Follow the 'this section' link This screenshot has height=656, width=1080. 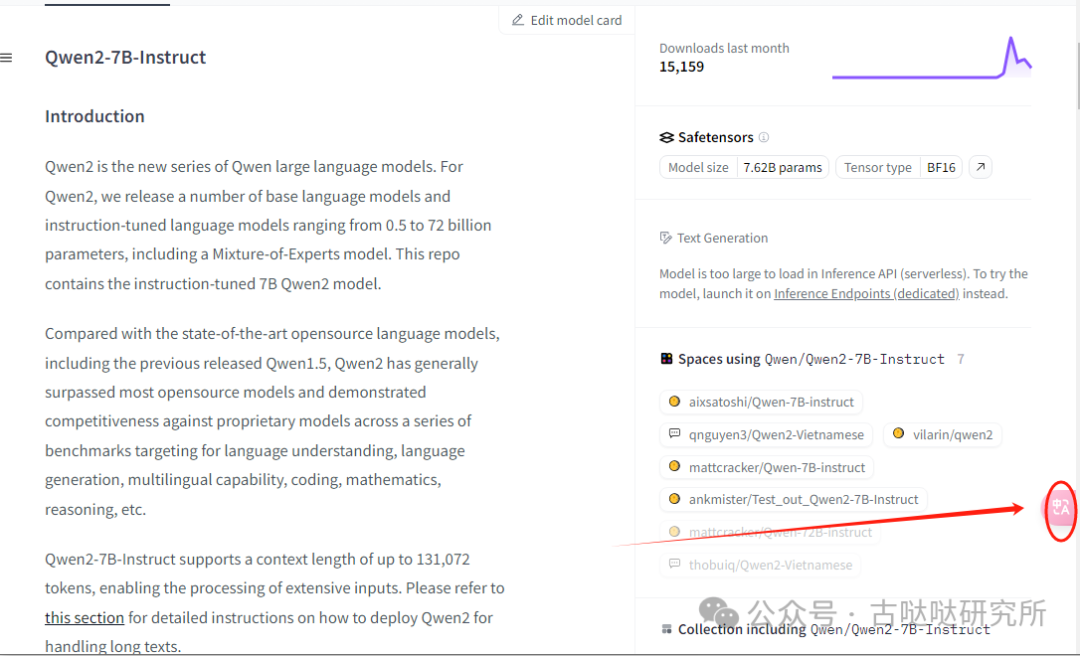click(84, 617)
